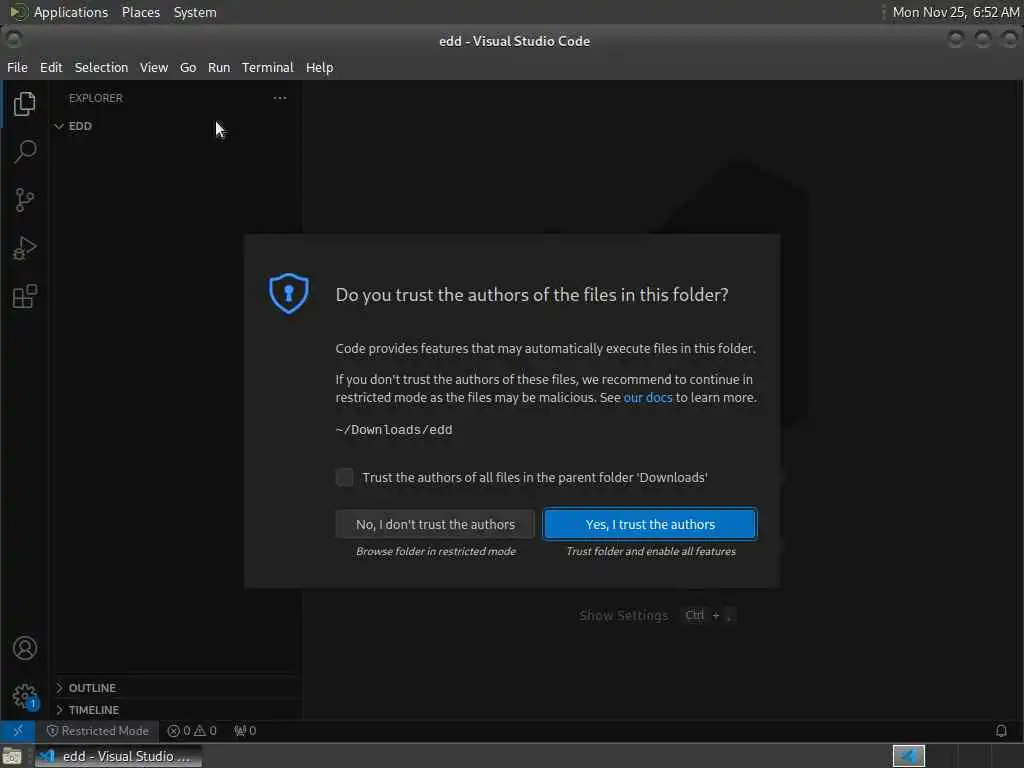Click 'Yes, I trust the authors' button
1024x768 pixels.
click(650, 524)
